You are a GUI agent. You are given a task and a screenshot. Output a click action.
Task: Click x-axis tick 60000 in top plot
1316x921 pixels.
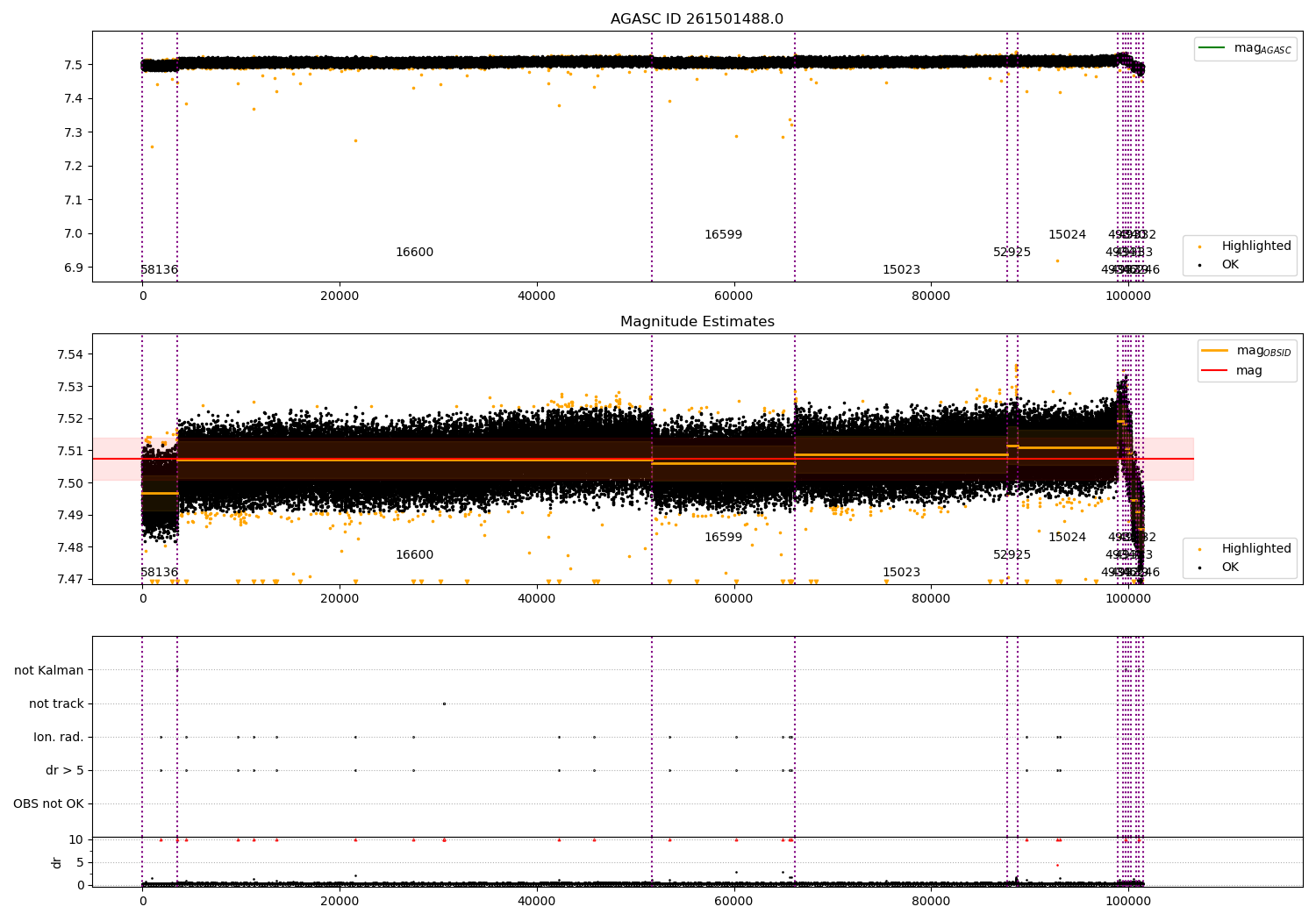coord(733,296)
